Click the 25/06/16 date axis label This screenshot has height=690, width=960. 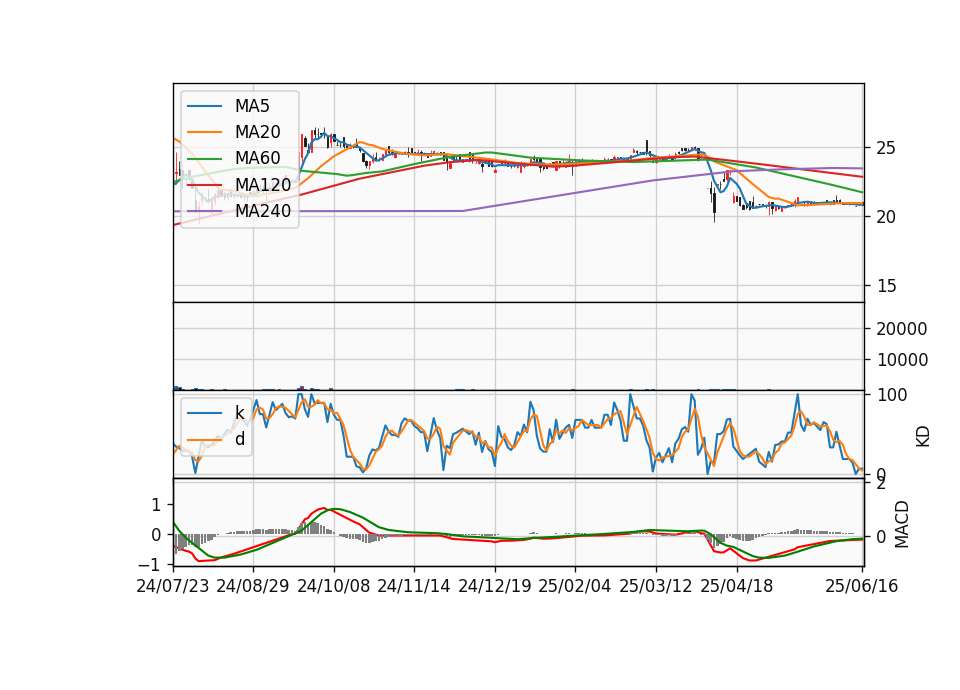click(861, 586)
